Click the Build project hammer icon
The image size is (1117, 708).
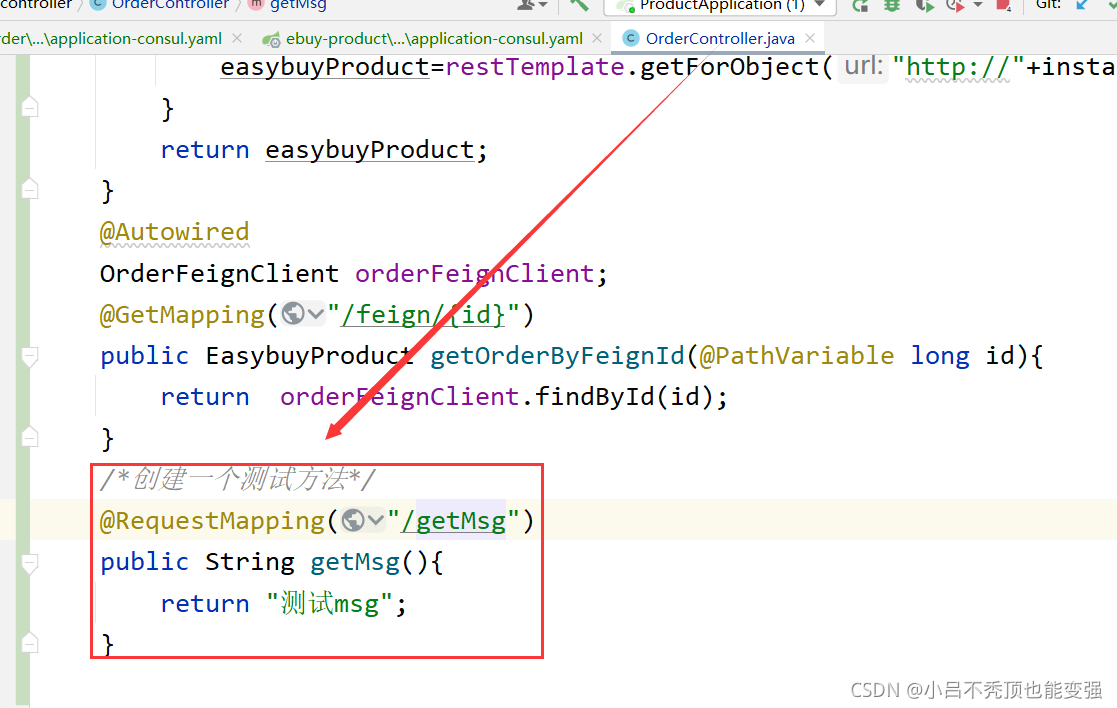[579, 5]
